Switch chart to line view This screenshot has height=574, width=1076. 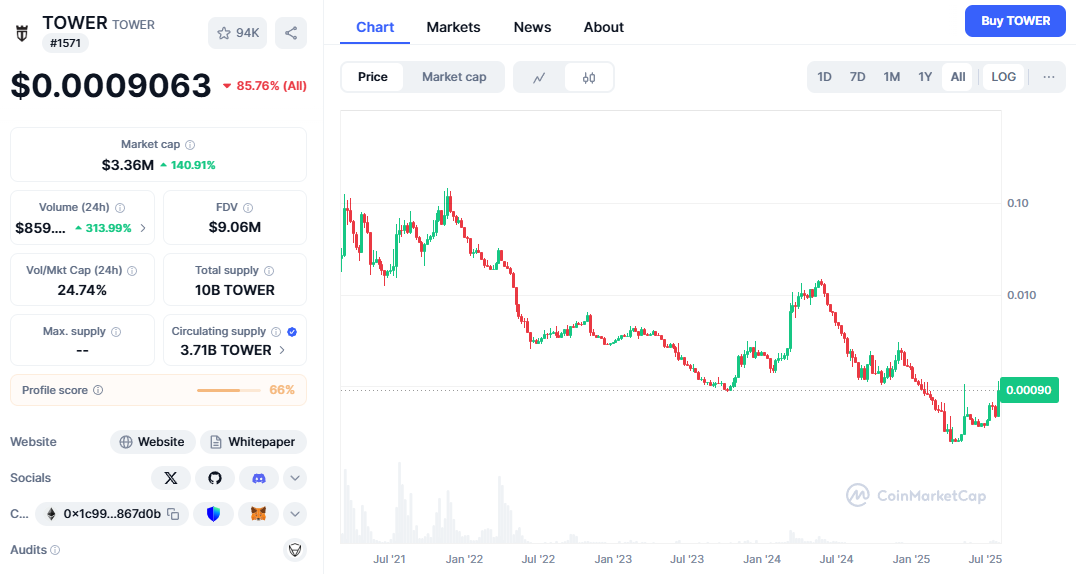(539, 77)
